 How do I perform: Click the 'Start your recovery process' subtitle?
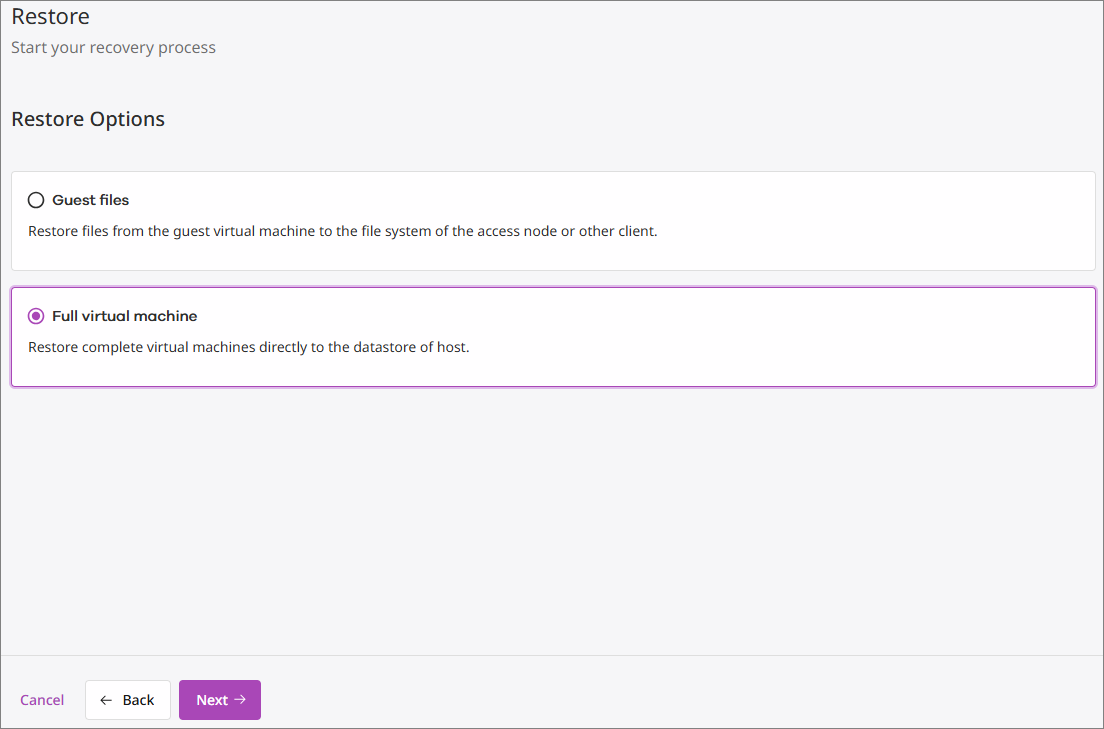(x=113, y=48)
